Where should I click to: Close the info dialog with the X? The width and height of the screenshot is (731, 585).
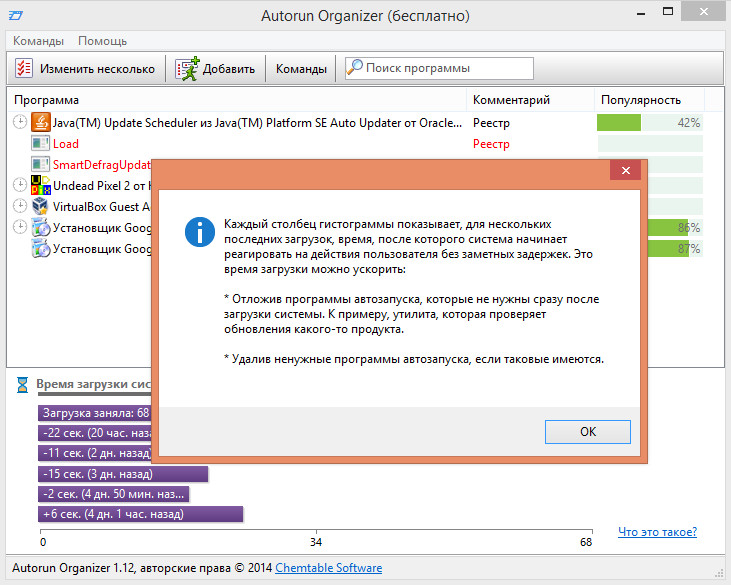pyautogui.click(x=626, y=171)
